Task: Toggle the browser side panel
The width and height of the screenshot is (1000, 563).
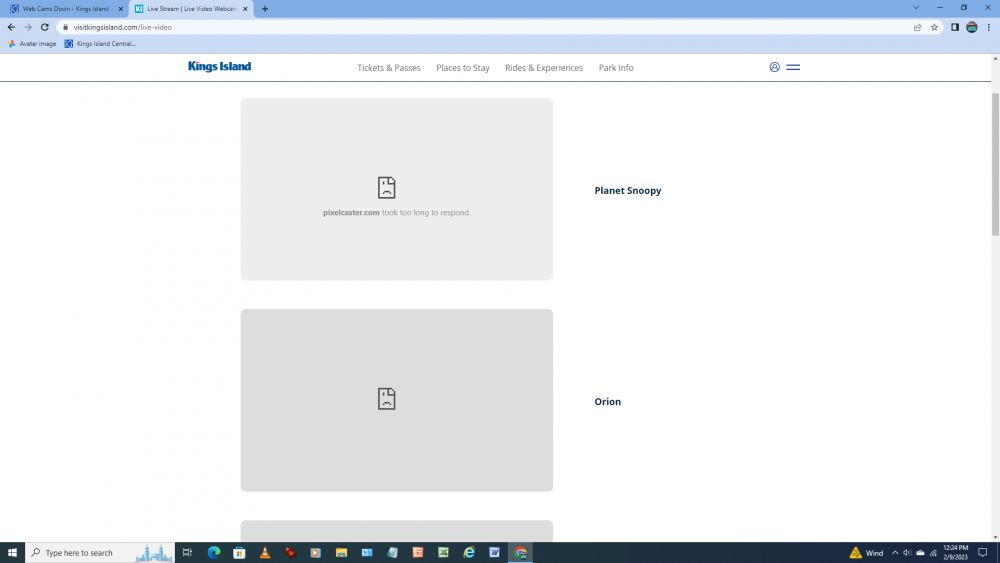Action: coord(954,27)
